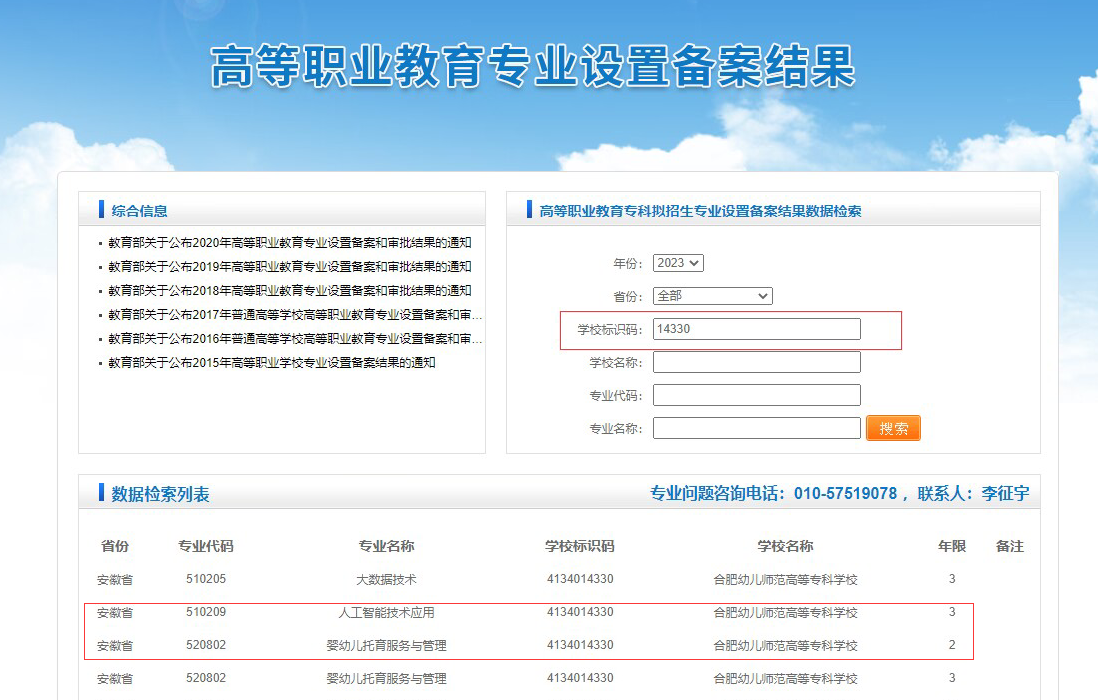The image size is (1098, 700).
Task: Click the 数据检索列表 heading
Action: (160, 494)
